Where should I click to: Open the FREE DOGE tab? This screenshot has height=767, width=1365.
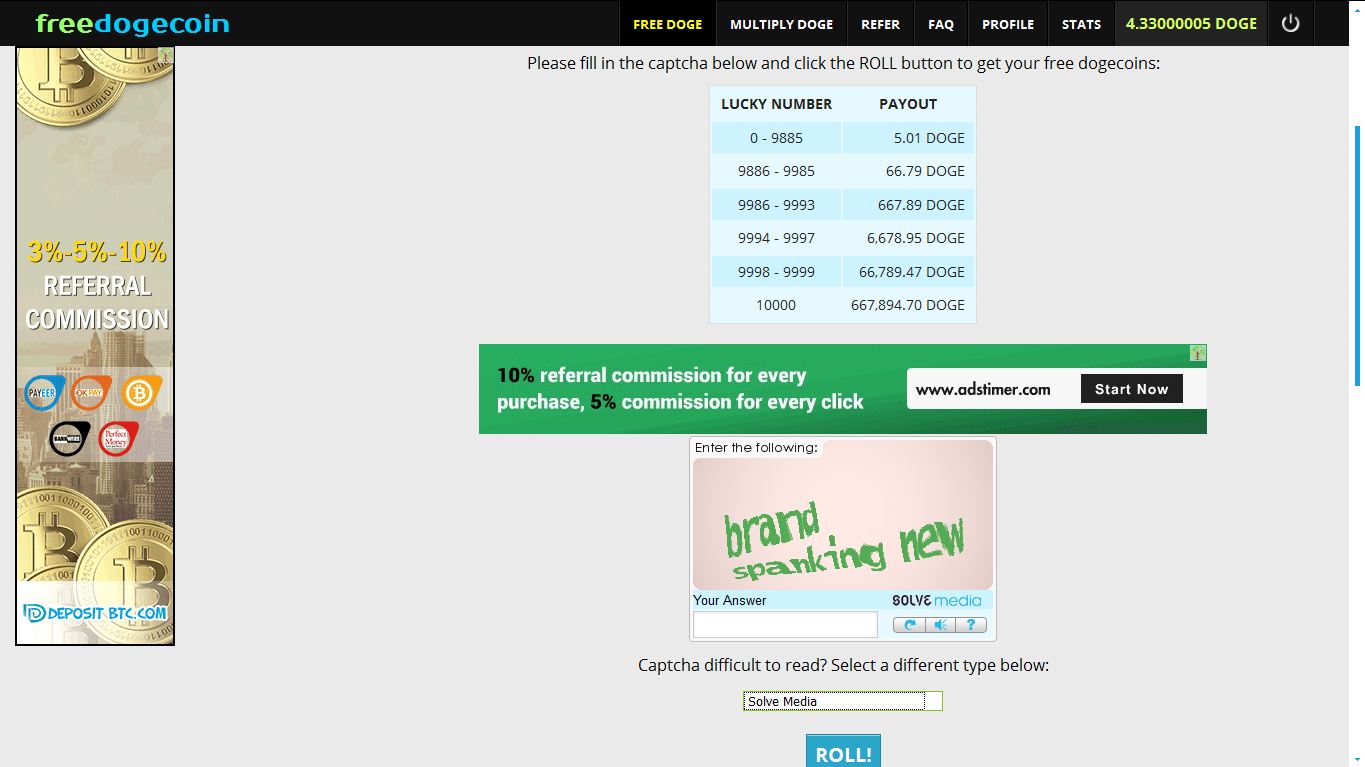[x=668, y=24]
